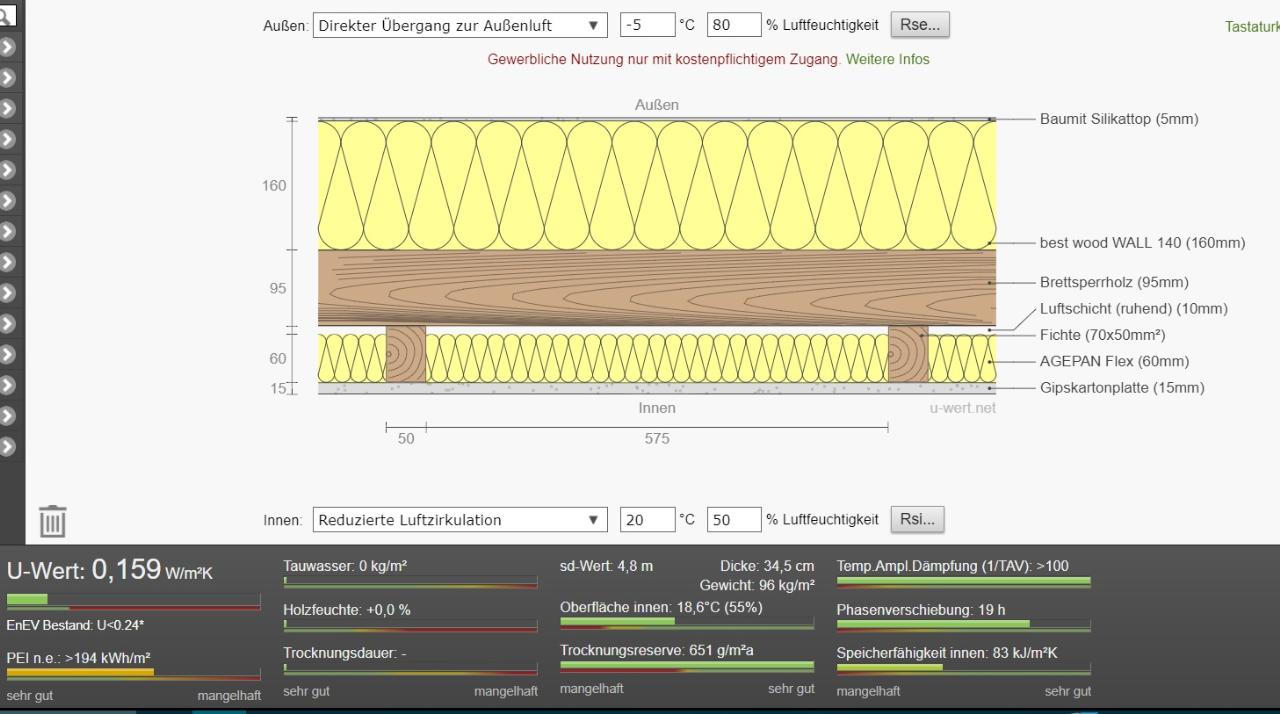Click the sd-Wert: 4,8 m result
Image resolution: width=1280 pixels, height=714 pixels.
[x=606, y=566]
